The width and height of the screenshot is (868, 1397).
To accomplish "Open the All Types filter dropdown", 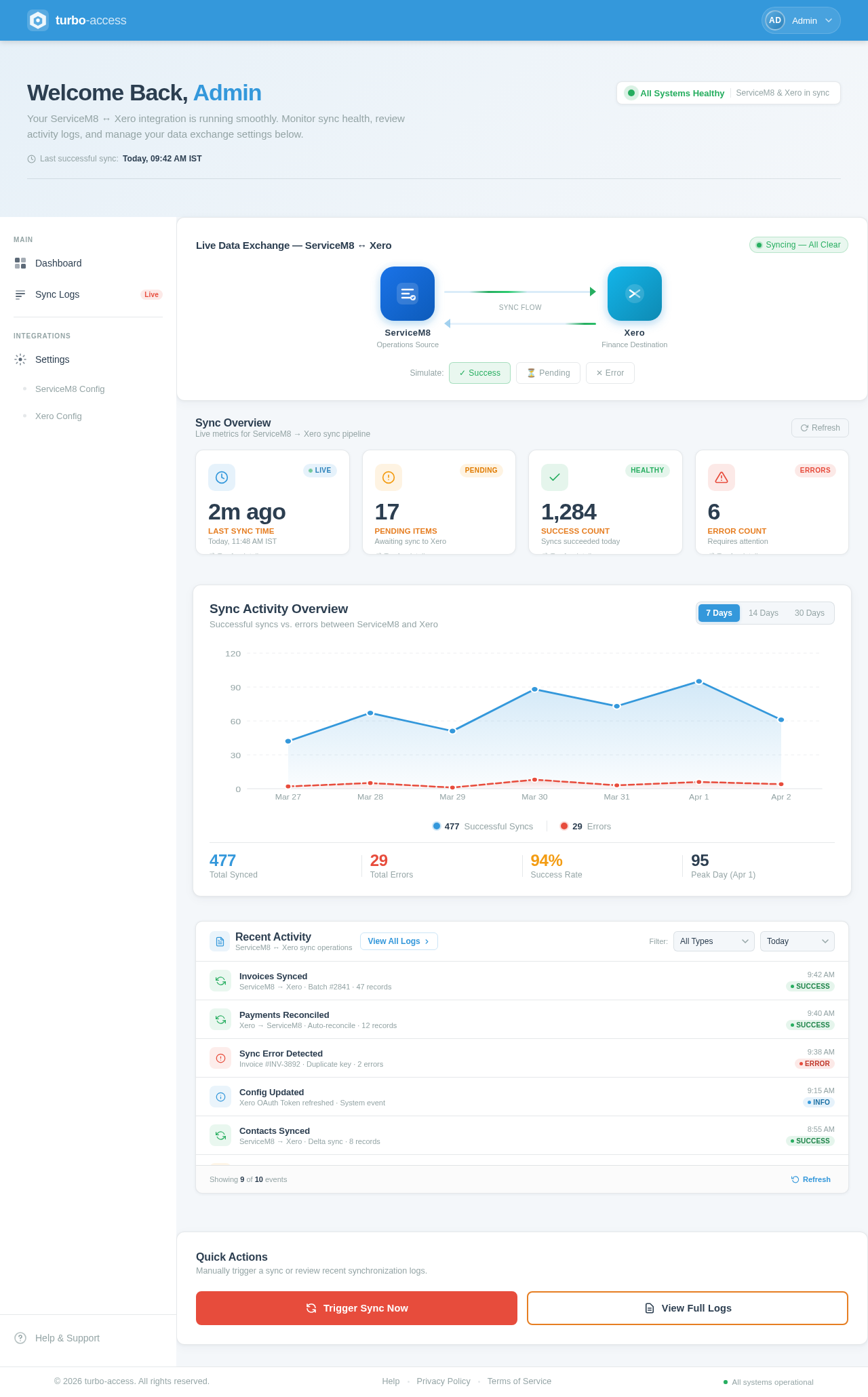I will [714, 941].
